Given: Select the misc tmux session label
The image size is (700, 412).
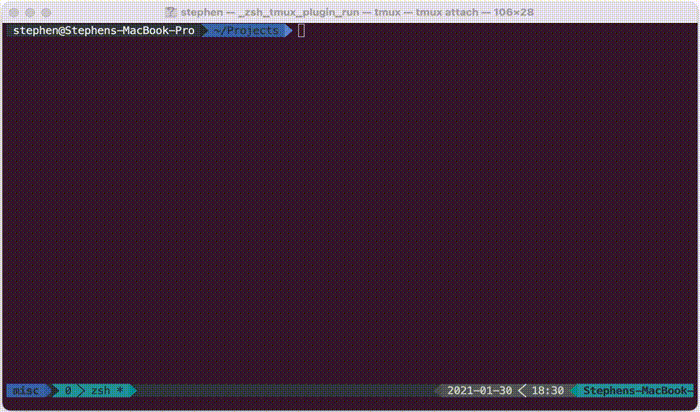Looking at the screenshot, I should (x=26, y=391).
